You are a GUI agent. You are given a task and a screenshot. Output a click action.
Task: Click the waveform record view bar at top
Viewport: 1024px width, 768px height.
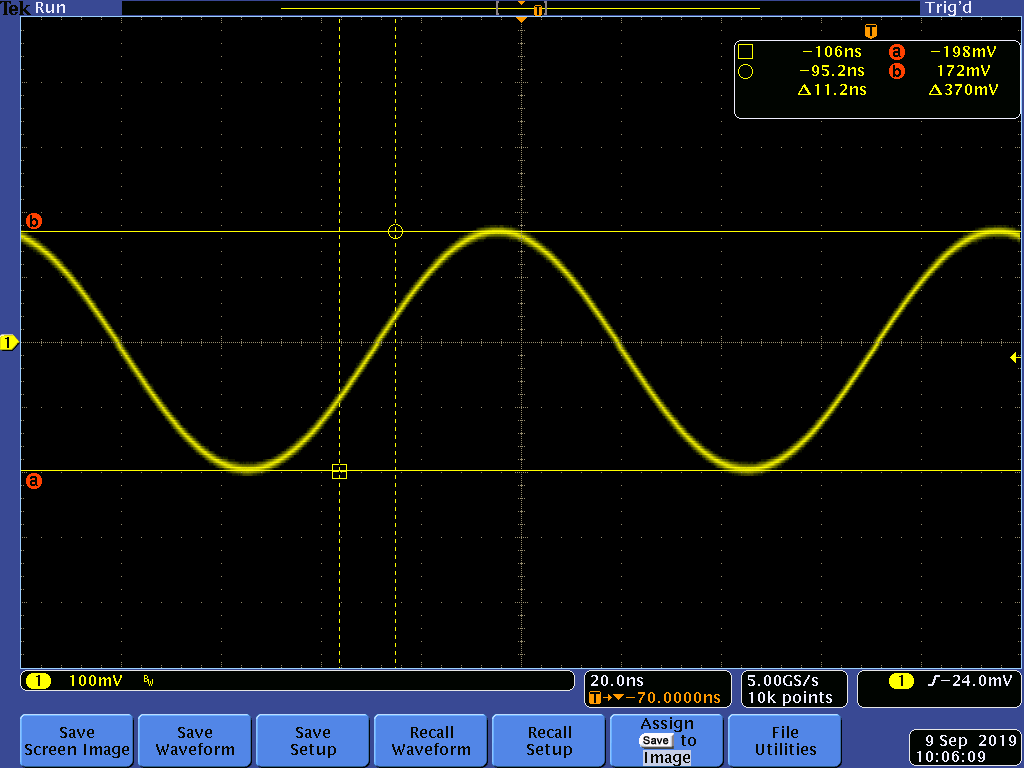coord(520,8)
